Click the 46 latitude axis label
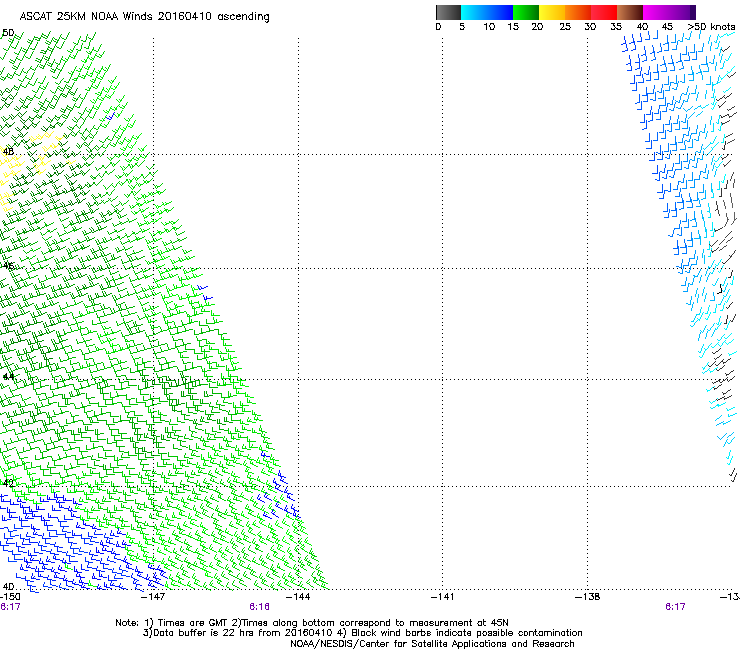 [x=8, y=266]
